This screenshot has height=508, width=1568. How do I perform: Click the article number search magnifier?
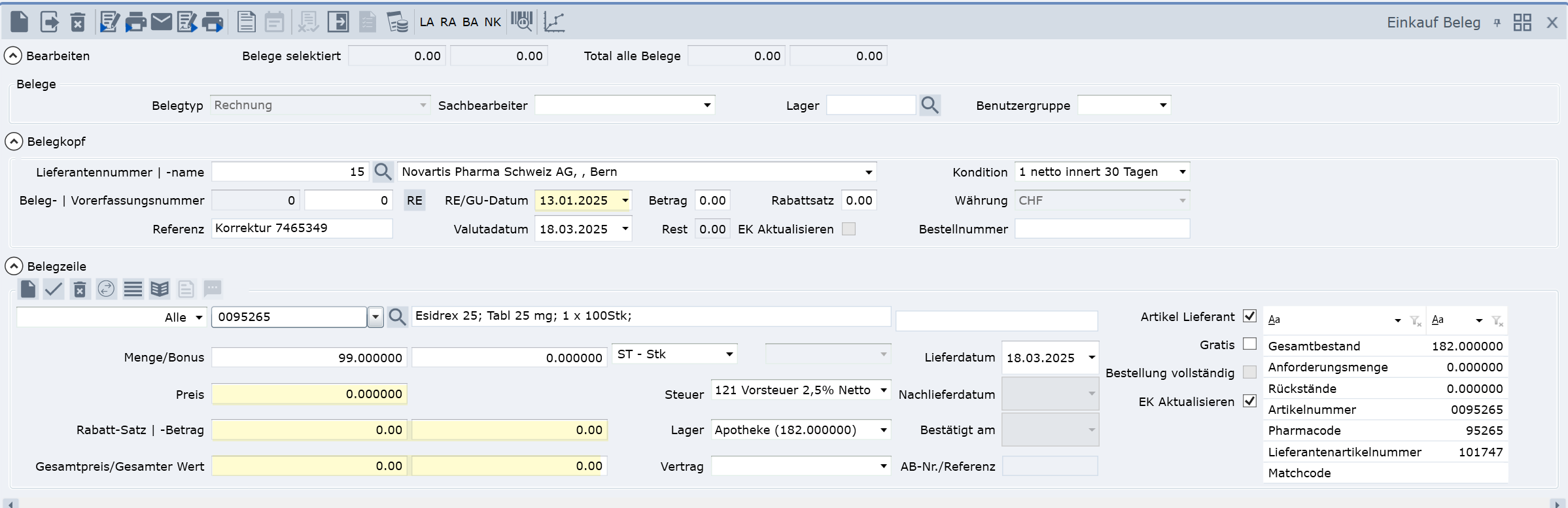(x=397, y=317)
